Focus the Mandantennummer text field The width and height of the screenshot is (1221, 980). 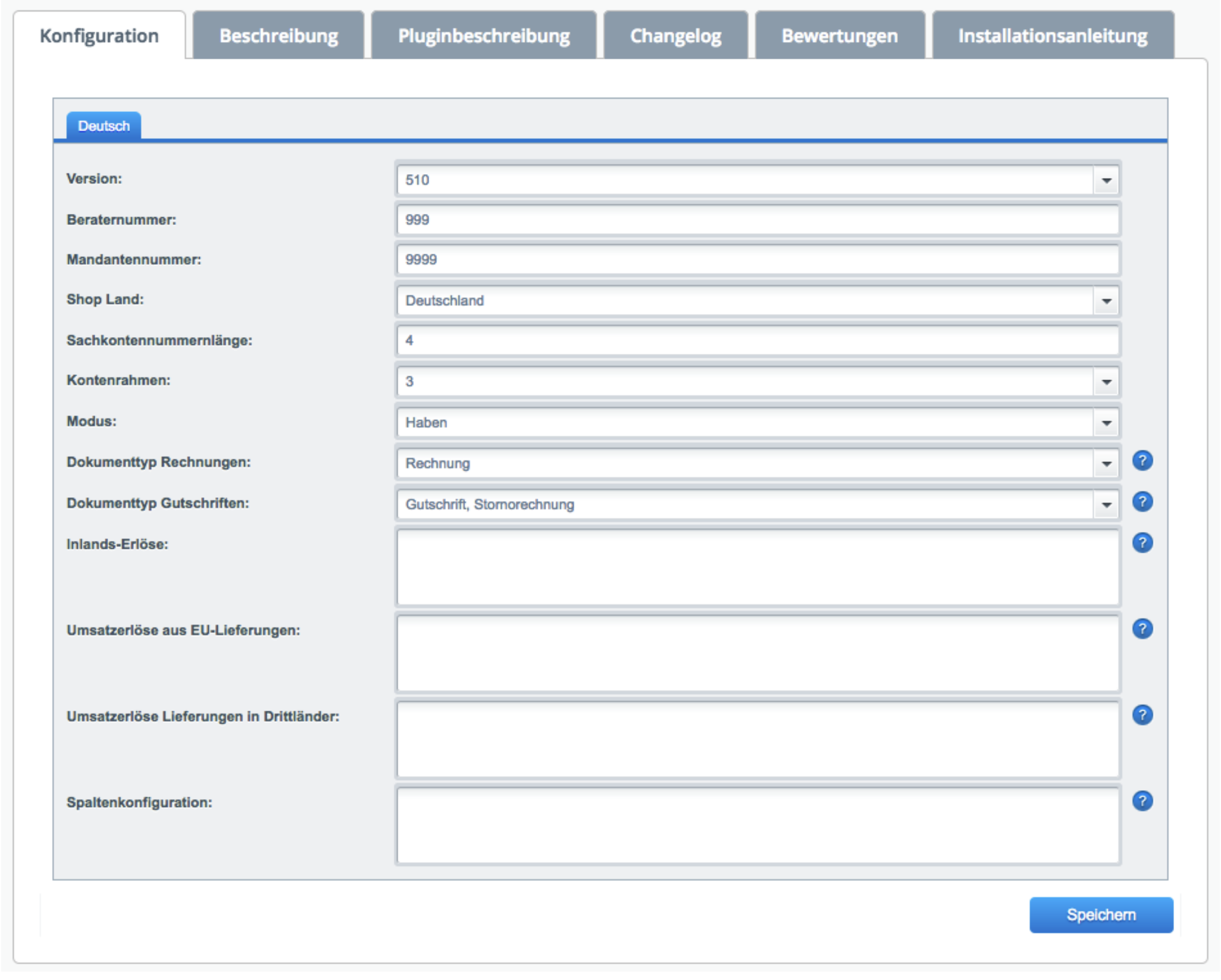coord(757,260)
